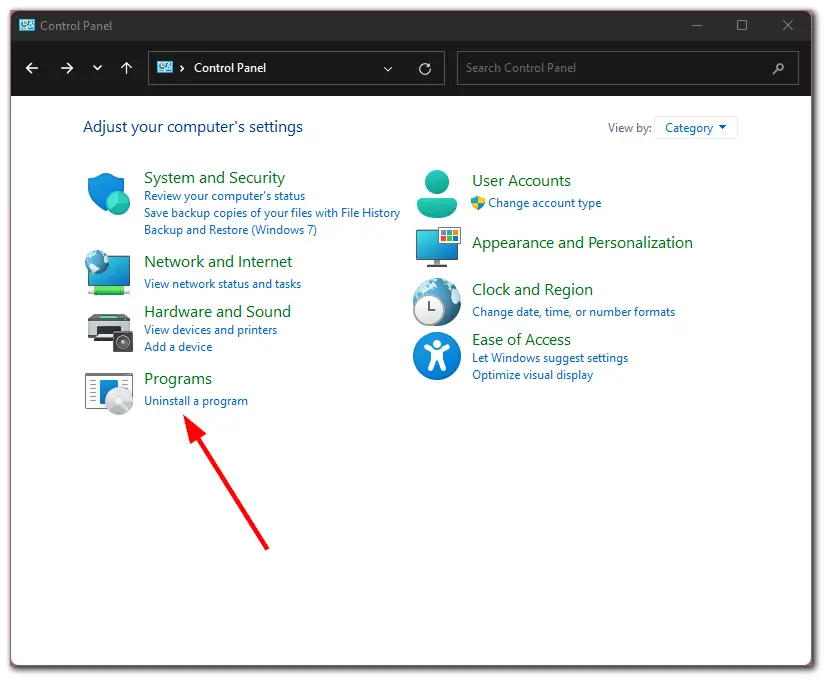Focus the Search Control Panel field
Viewport: 830px width, 684px height.
point(628,68)
